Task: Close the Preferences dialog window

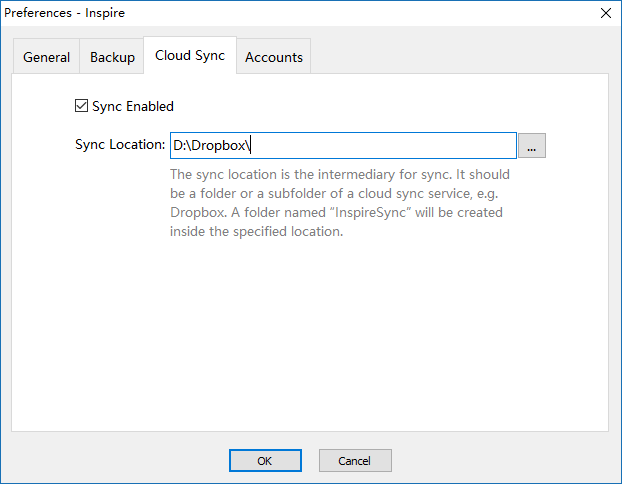Action: pyautogui.click(x=604, y=13)
